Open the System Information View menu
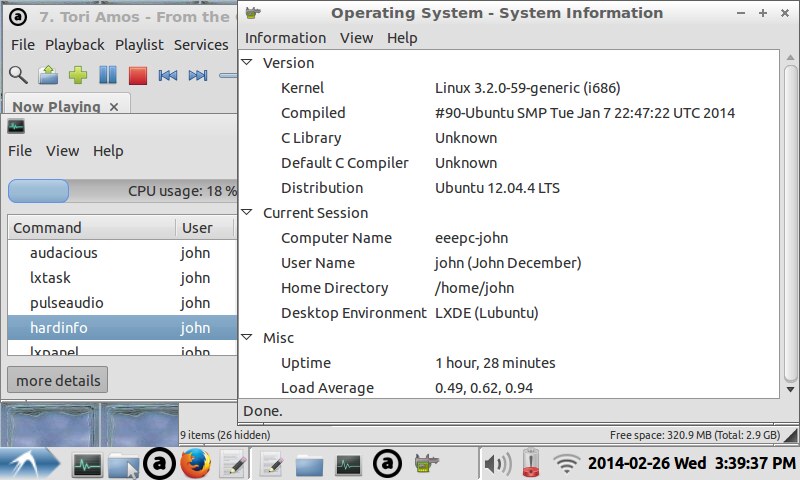 click(x=356, y=38)
